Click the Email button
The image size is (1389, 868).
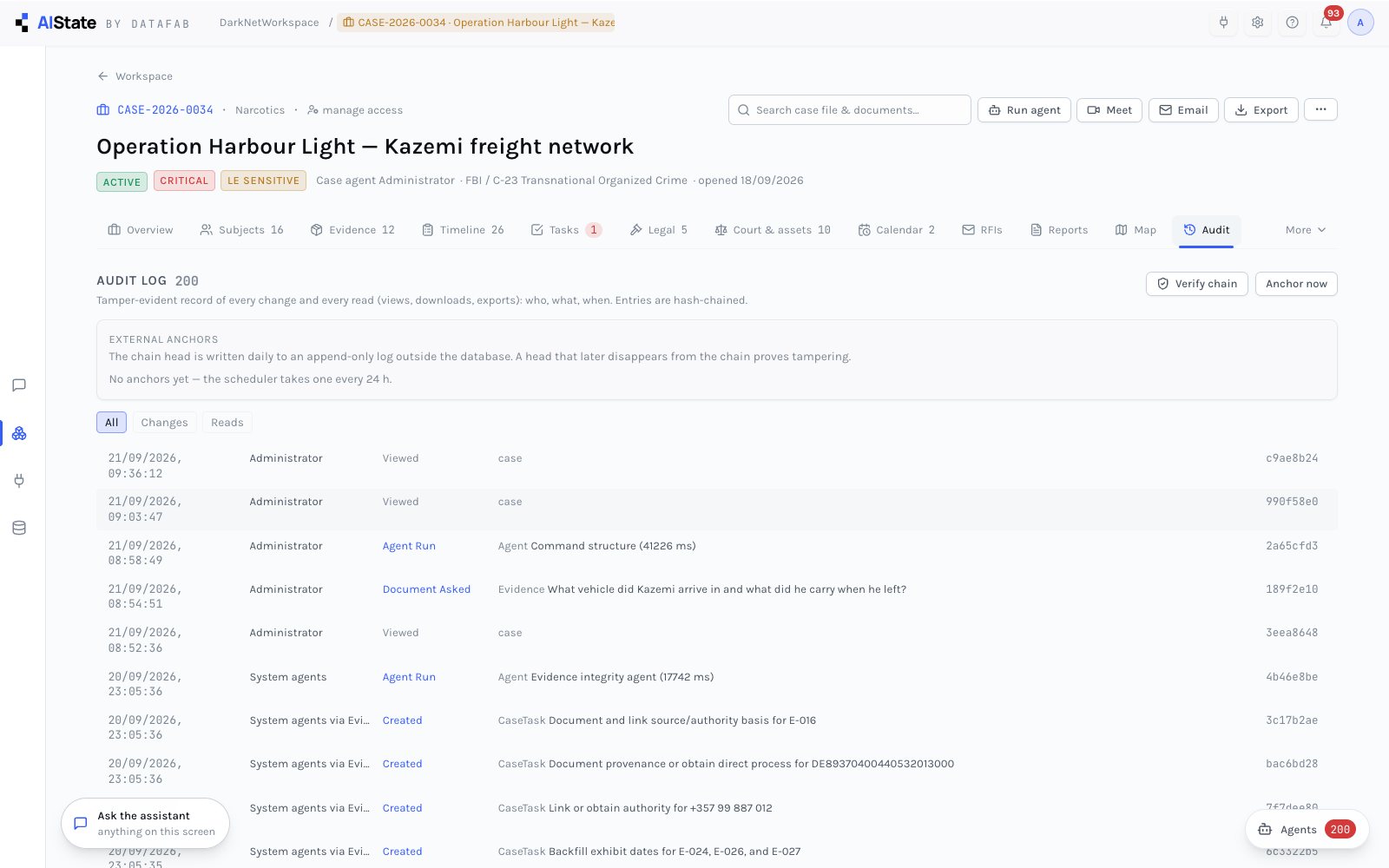pyautogui.click(x=1183, y=110)
